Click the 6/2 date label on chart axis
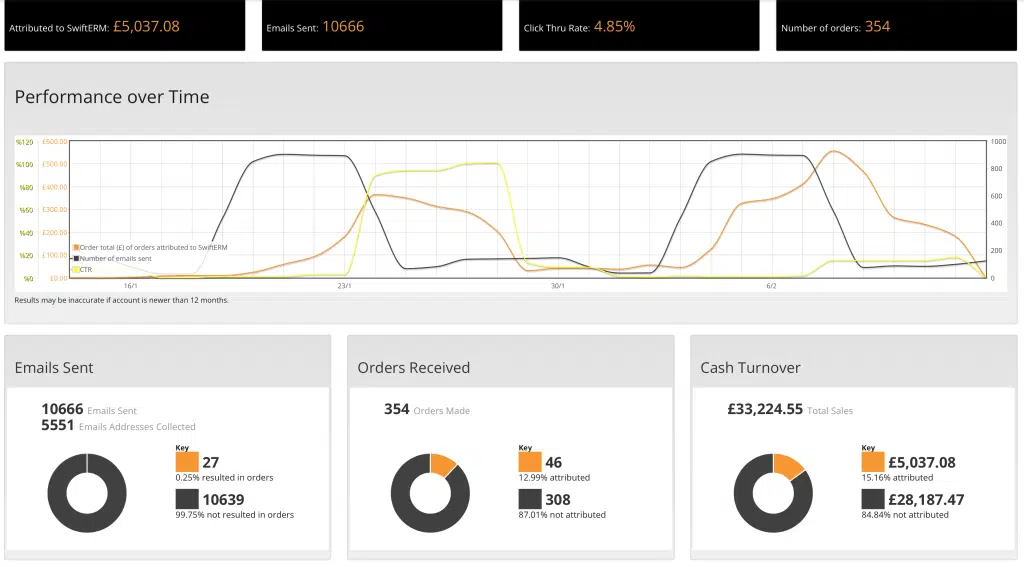Viewport: 1024px width, 567px height. point(771,286)
